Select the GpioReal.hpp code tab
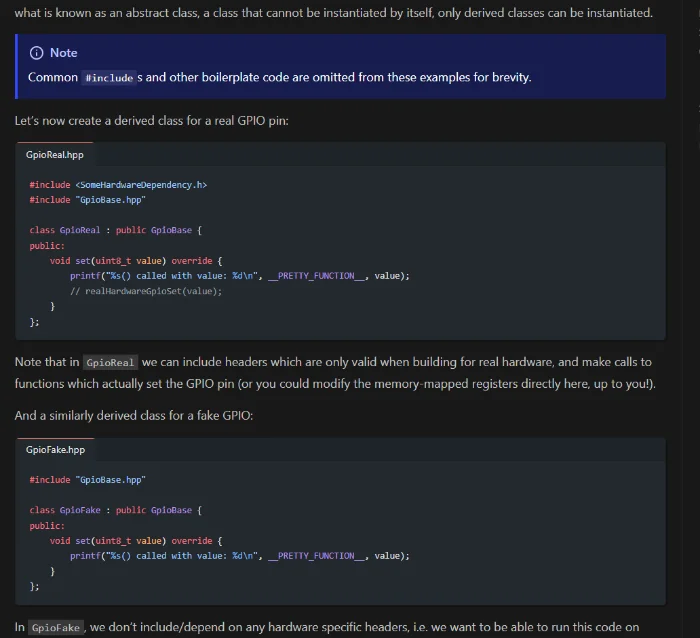This screenshot has height=638, width=700. coord(55,155)
